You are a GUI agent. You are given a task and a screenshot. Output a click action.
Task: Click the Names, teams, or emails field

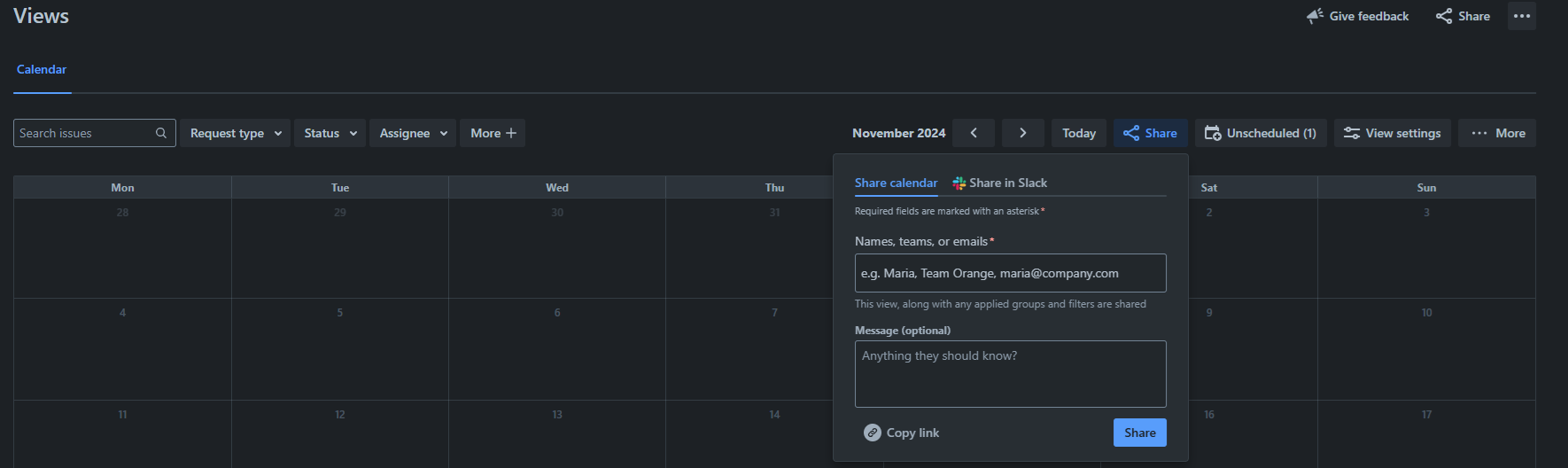[1010, 273]
